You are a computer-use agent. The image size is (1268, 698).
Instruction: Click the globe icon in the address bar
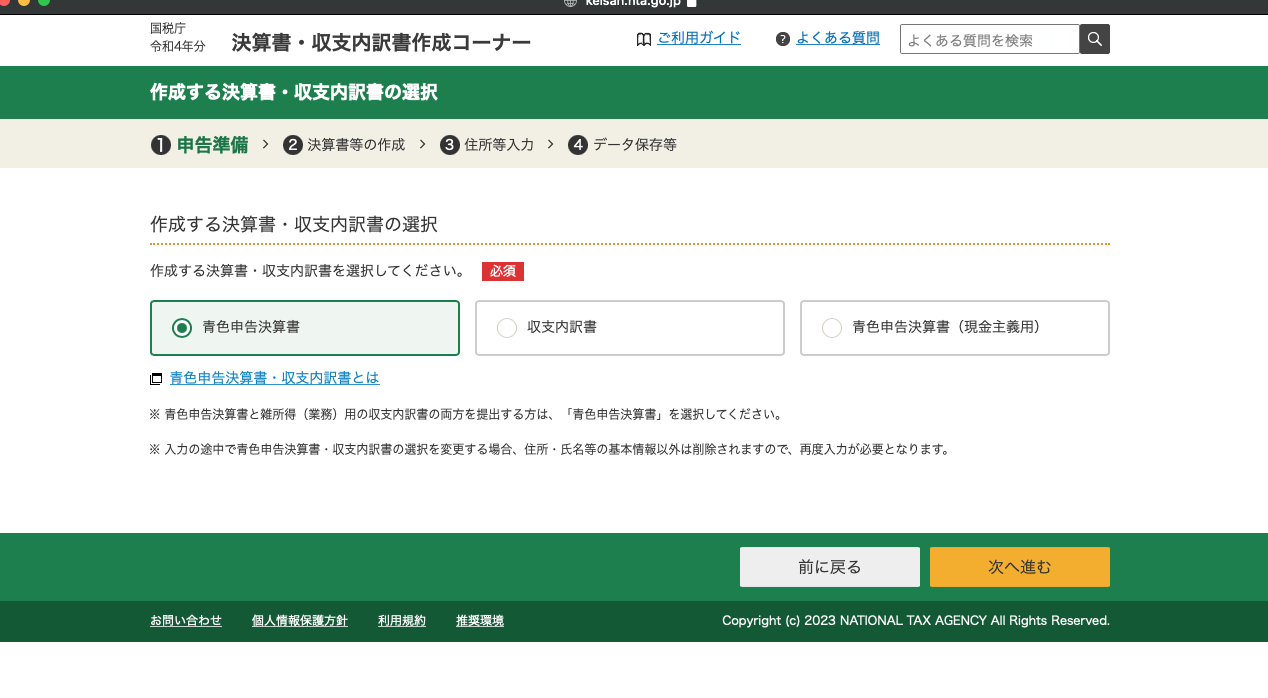(x=571, y=3)
